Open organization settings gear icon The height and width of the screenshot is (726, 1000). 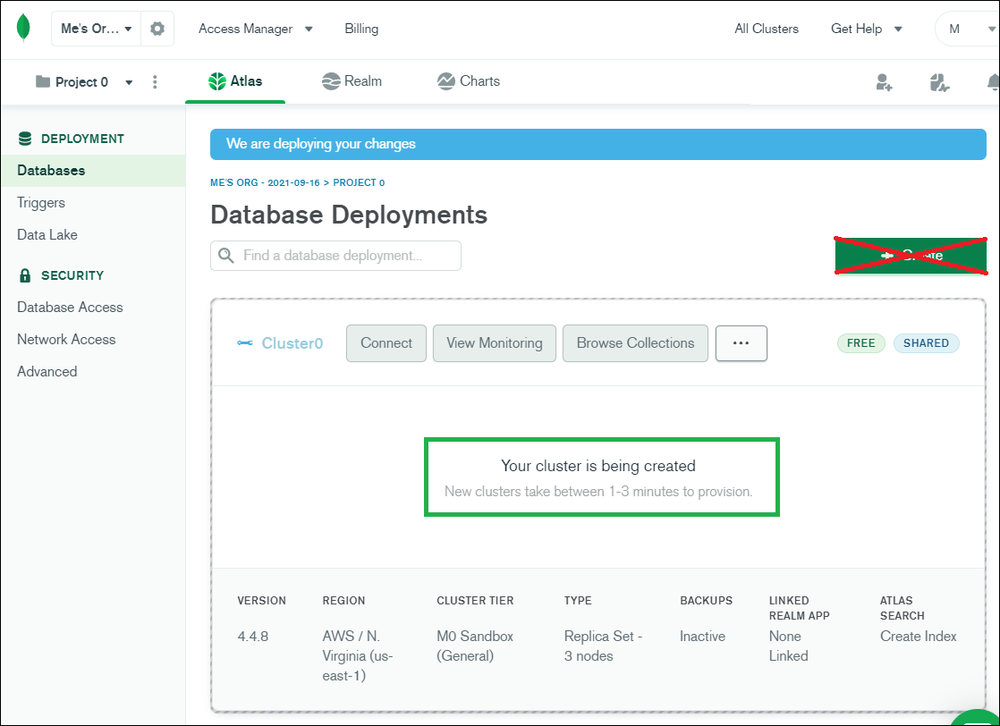[157, 29]
